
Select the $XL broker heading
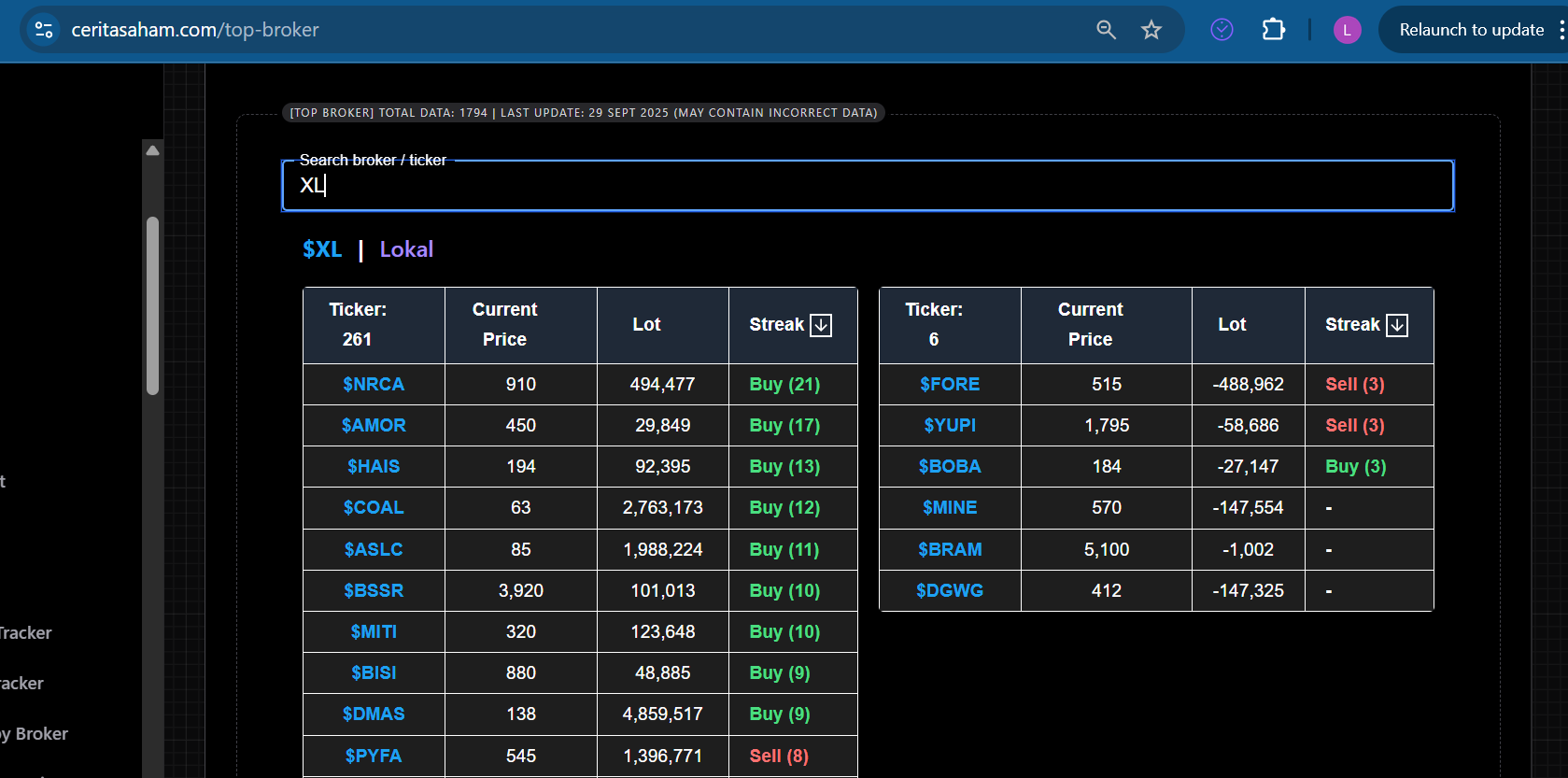tap(322, 249)
